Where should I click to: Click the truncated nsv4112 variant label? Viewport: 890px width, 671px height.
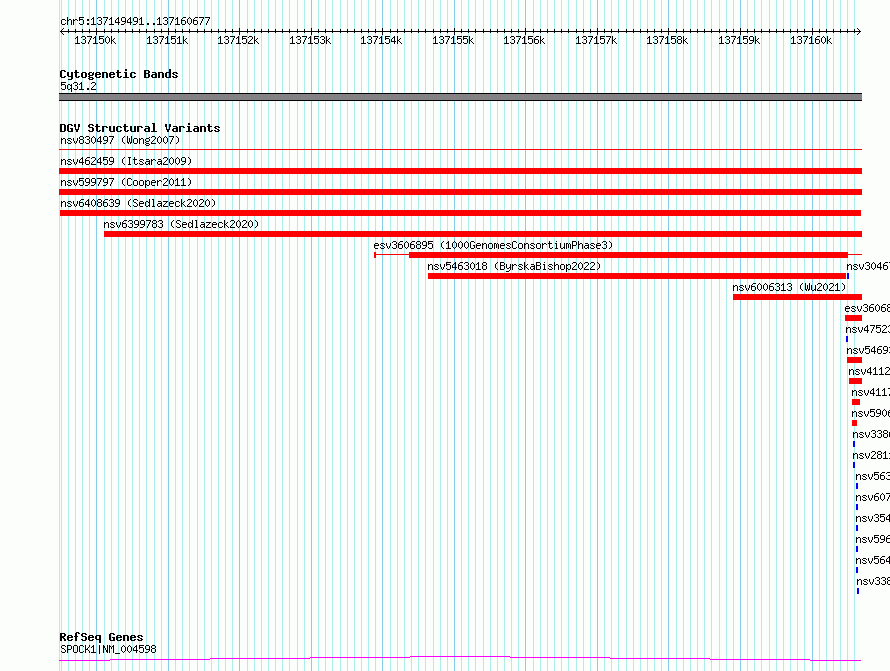coord(869,371)
